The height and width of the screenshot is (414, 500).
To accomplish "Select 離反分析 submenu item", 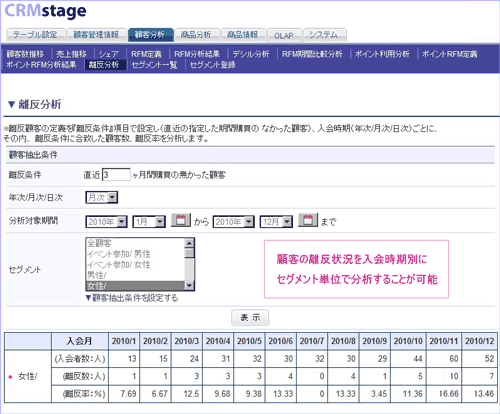I will (105, 65).
